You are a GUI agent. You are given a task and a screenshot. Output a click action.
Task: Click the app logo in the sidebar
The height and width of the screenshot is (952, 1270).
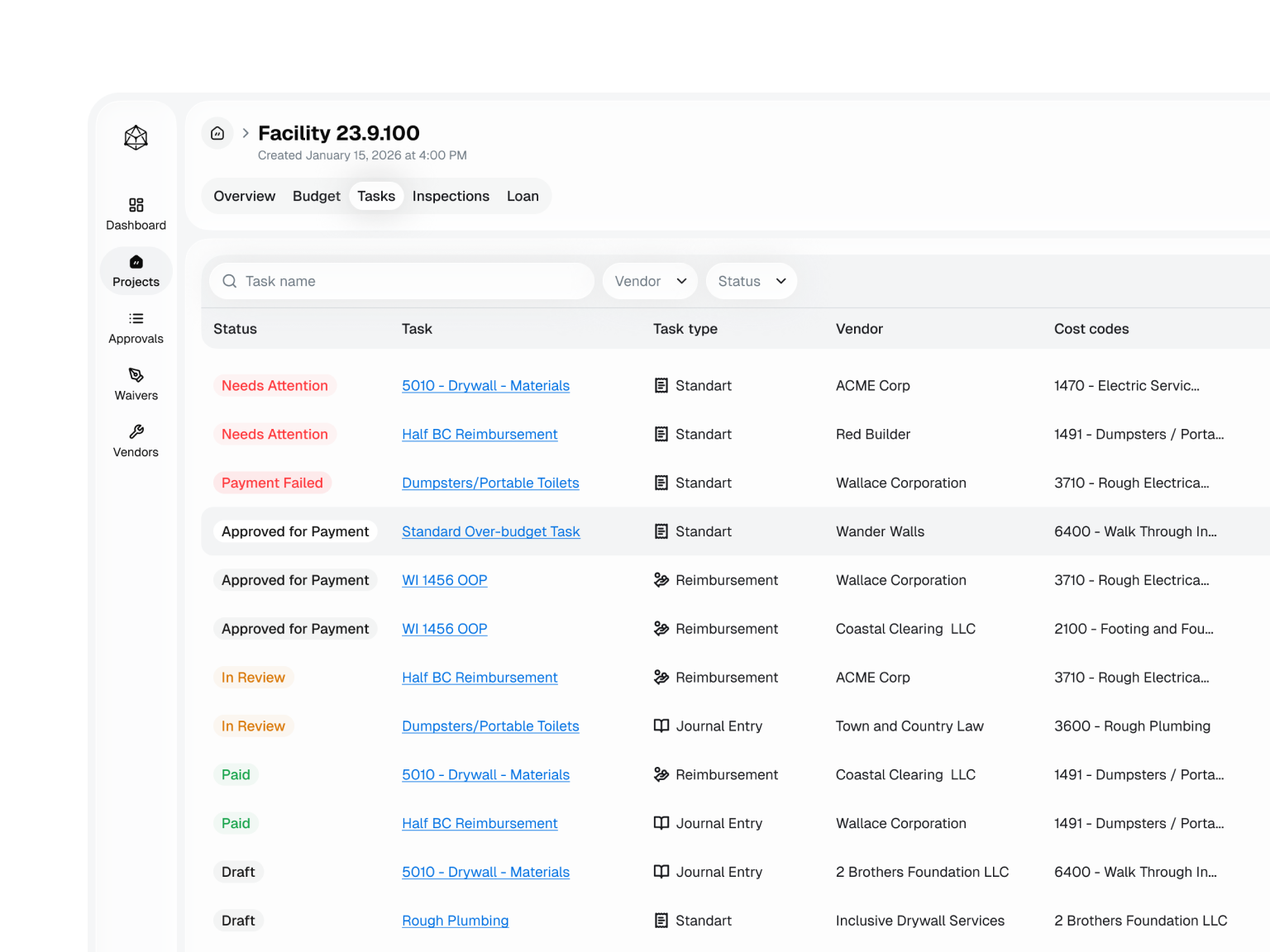136,137
